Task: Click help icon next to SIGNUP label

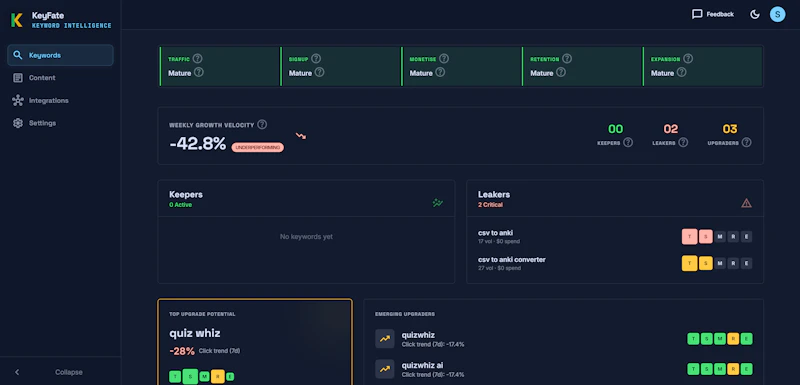Action: pos(316,59)
